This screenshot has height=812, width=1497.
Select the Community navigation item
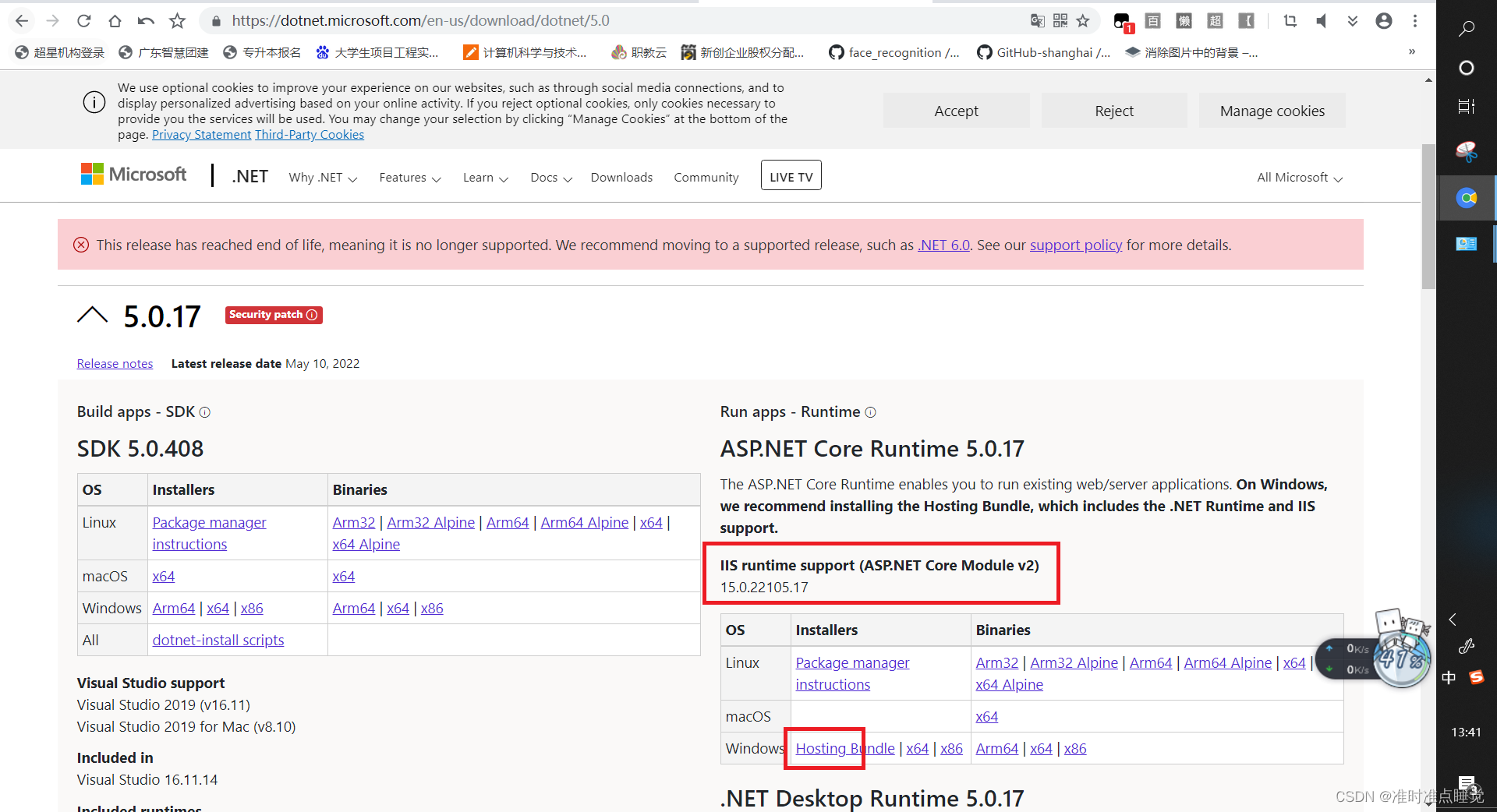tap(706, 178)
